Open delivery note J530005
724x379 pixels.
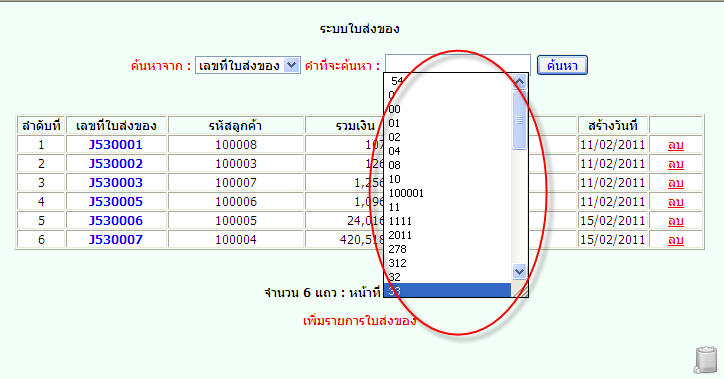pos(116,201)
